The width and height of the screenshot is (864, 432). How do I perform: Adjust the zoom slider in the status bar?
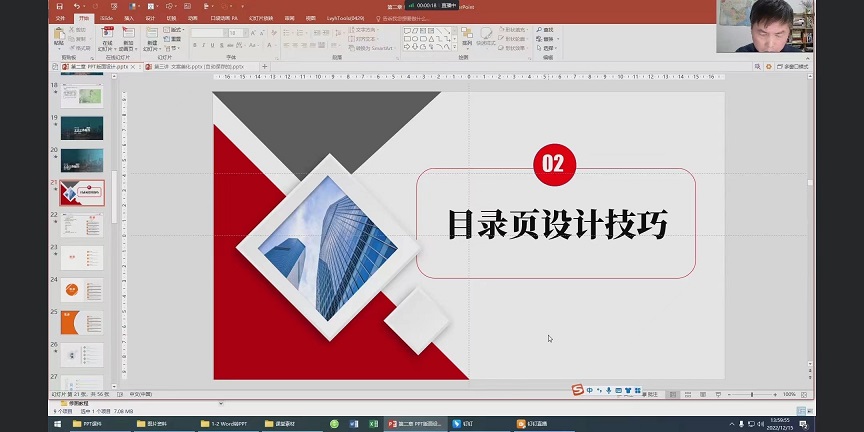point(753,395)
